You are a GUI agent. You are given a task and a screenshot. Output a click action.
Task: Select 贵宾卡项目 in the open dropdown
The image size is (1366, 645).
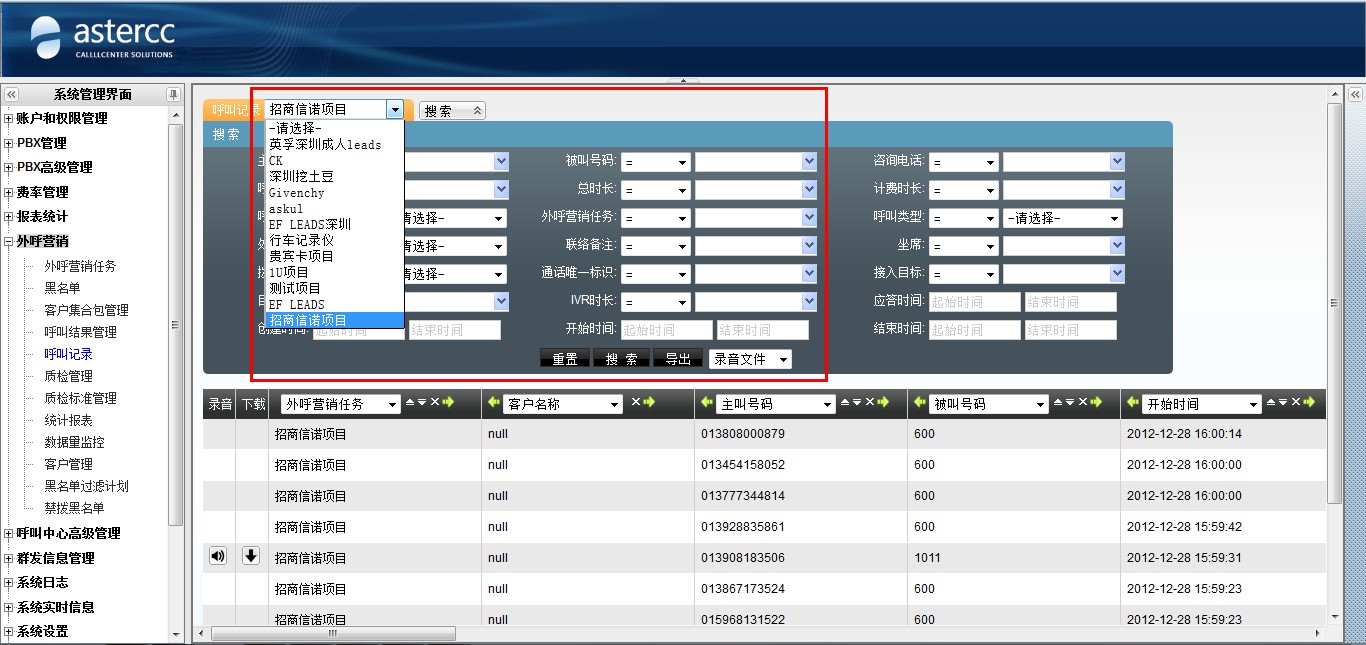pos(301,256)
